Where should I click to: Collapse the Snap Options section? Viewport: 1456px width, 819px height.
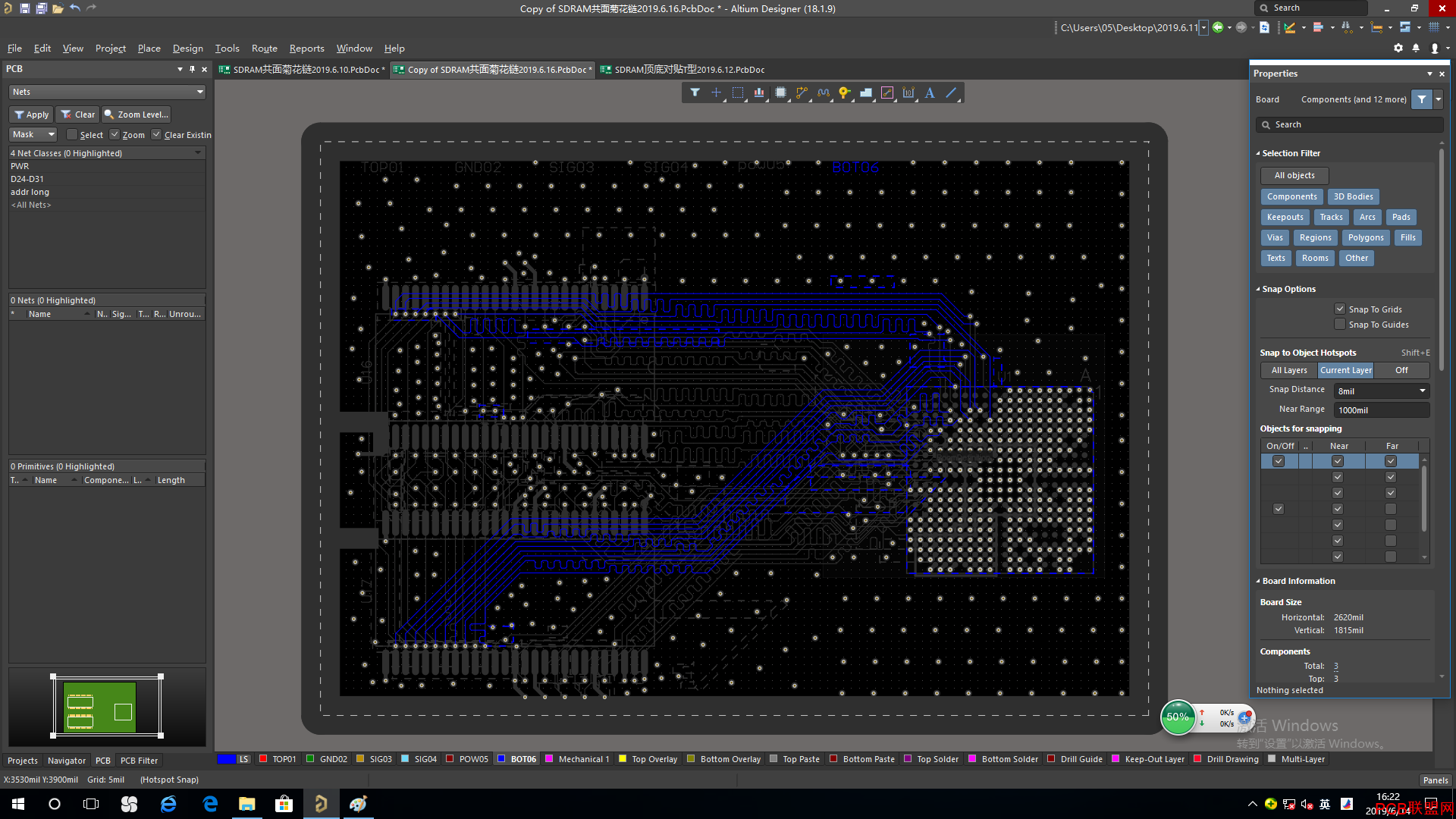pyautogui.click(x=1258, y=289)
